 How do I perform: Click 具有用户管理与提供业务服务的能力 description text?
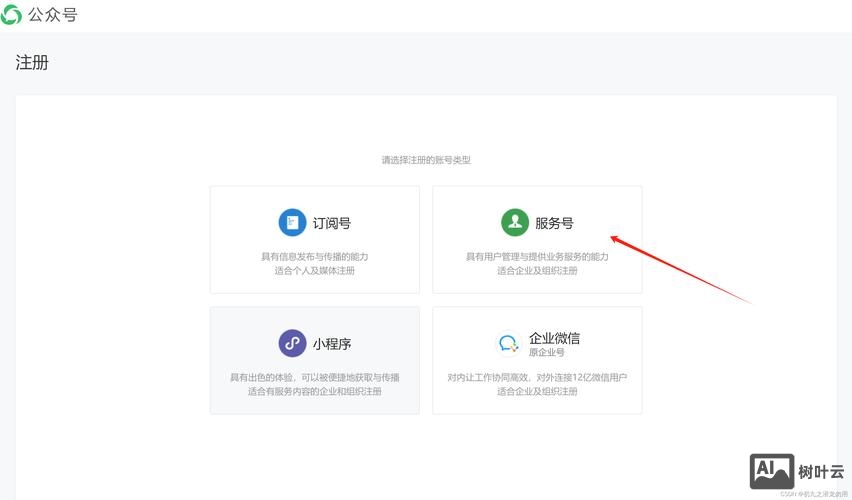[x=537, y=257]
